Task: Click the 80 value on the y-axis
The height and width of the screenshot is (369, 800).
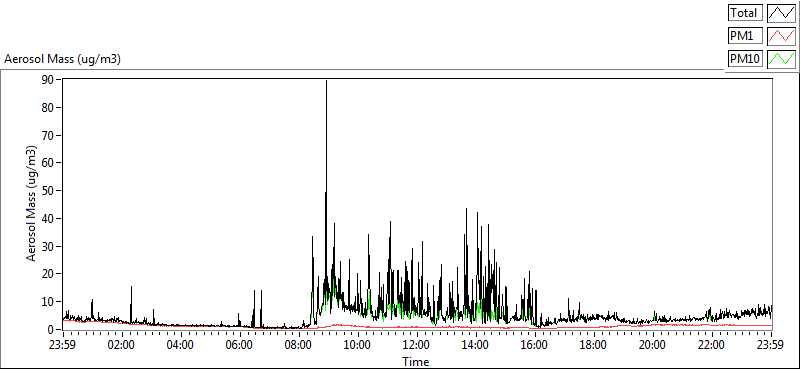Action: [x=48, y=107]
